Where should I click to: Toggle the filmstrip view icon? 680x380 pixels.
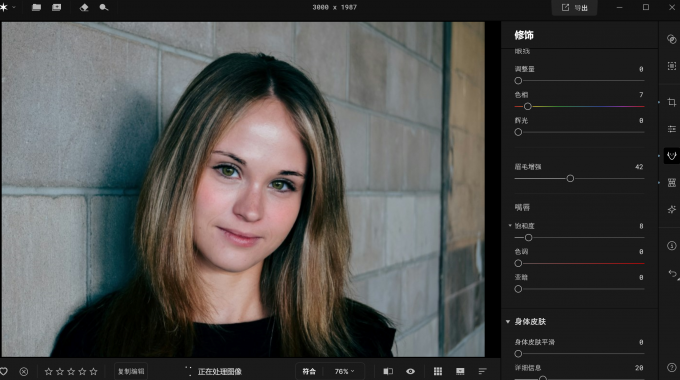point(460,371)
